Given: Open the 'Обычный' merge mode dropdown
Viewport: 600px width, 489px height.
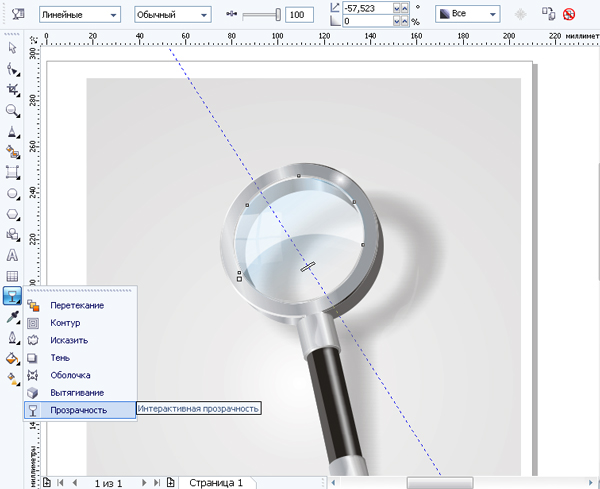Looking at the screenshot, I should (172, 15).
